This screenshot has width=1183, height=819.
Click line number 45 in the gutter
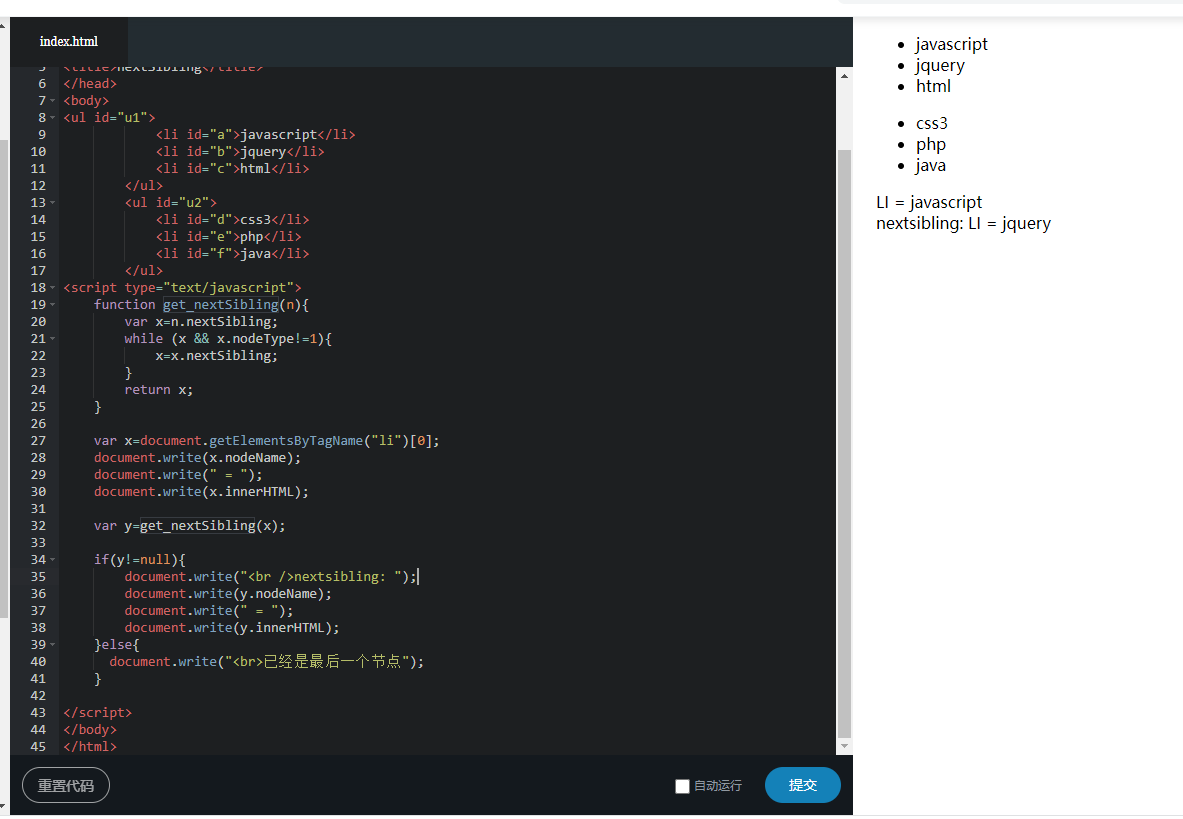point(38,747)
